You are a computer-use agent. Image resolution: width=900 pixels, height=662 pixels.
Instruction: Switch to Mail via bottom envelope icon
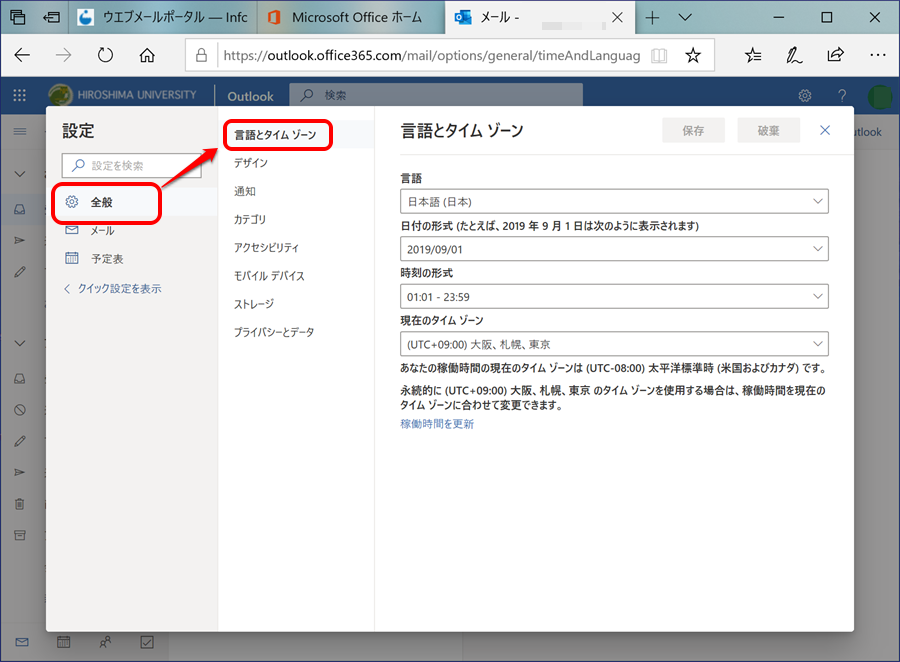[x=22, y=642]
